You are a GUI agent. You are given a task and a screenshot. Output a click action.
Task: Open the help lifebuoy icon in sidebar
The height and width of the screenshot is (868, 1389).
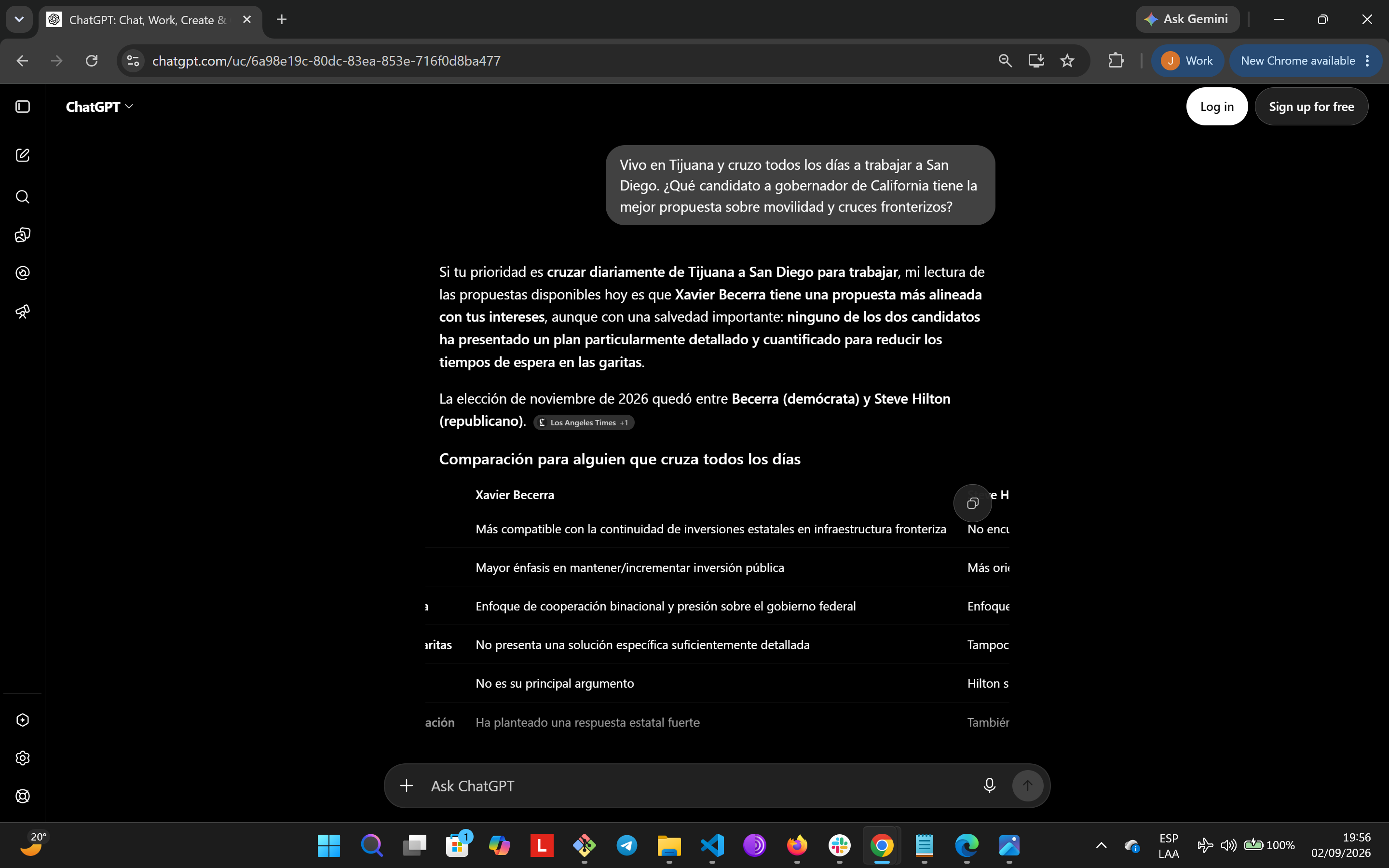click(x=22, y=796)
